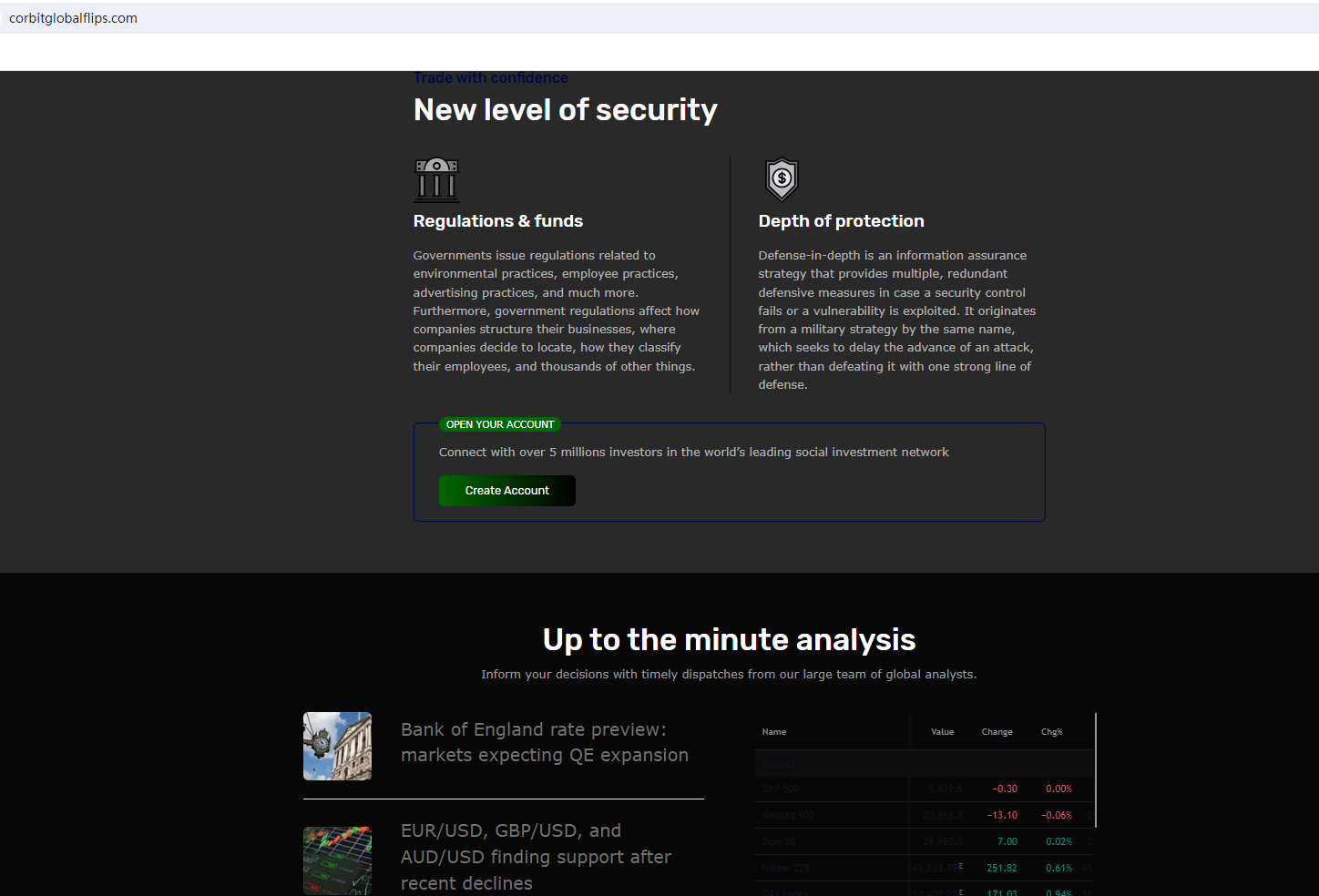Click the 'Connect with over 5 millions investors' text
Screen dimensions: 1319x896
pos(694,453)
